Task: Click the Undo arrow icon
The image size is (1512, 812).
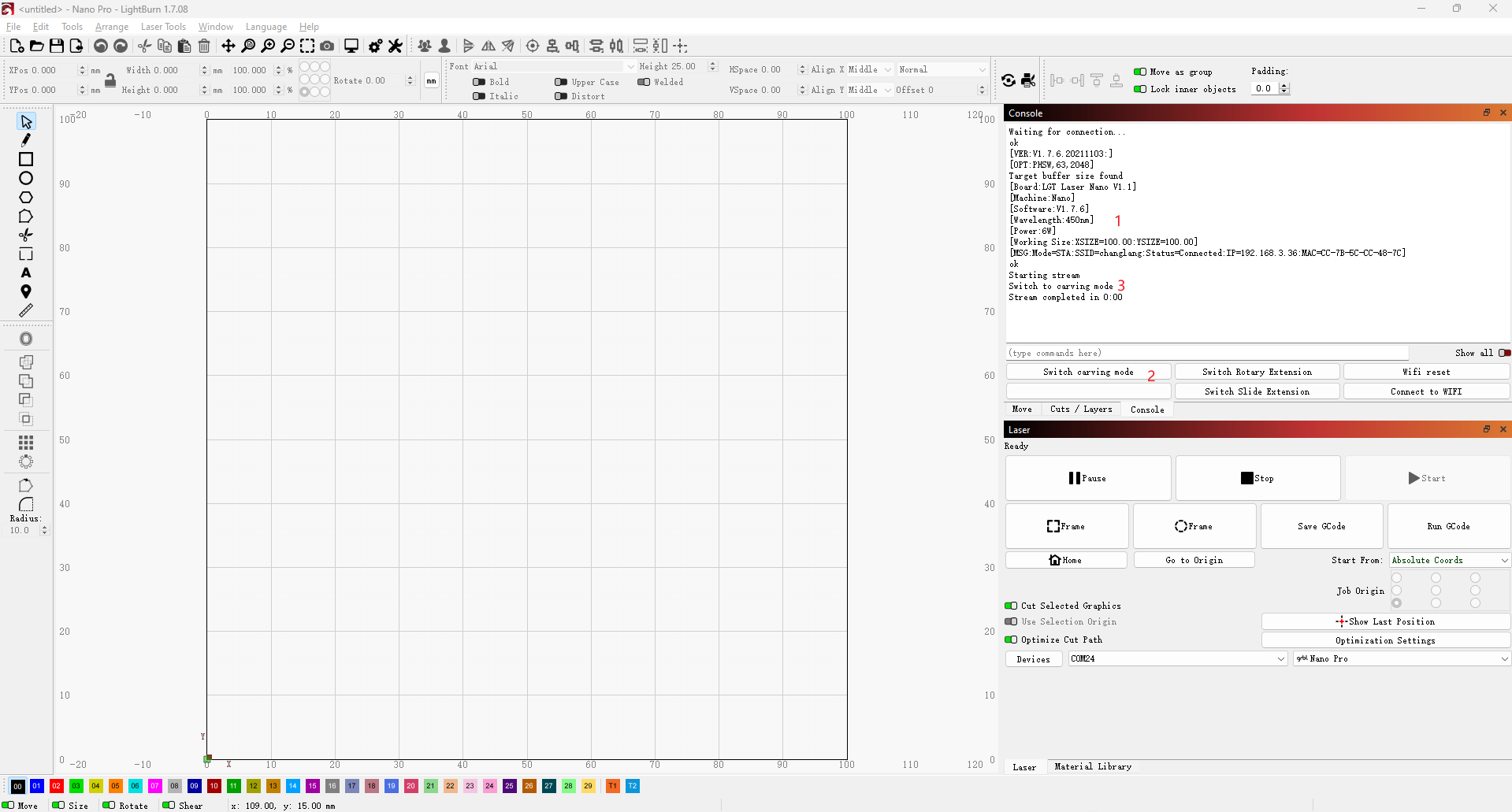Action: [100, 46]
